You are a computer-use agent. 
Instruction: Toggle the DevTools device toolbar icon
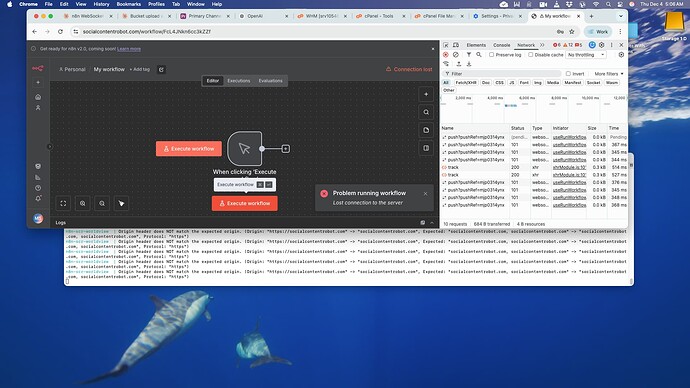(x=456, y=45)
